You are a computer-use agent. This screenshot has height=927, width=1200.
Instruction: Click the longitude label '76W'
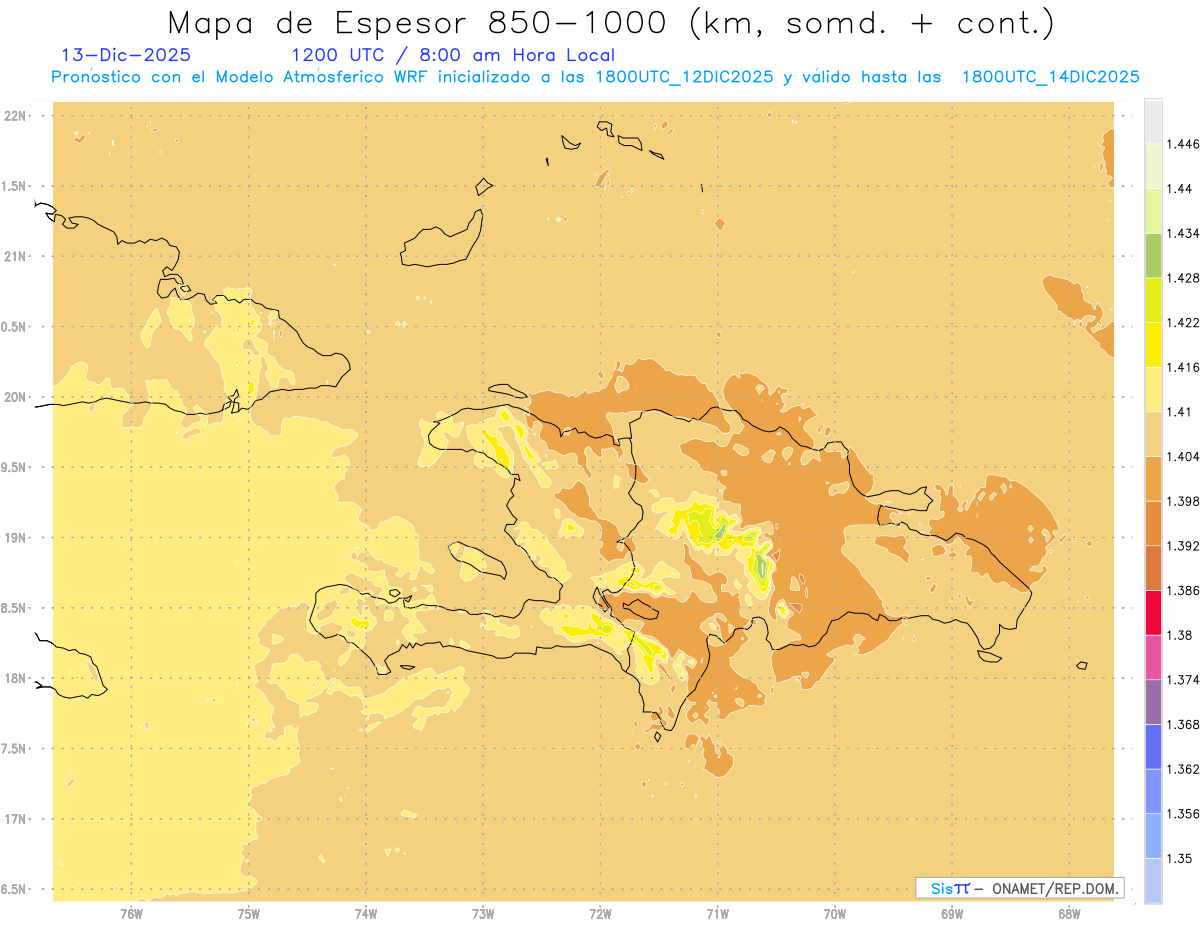(131, 914)
